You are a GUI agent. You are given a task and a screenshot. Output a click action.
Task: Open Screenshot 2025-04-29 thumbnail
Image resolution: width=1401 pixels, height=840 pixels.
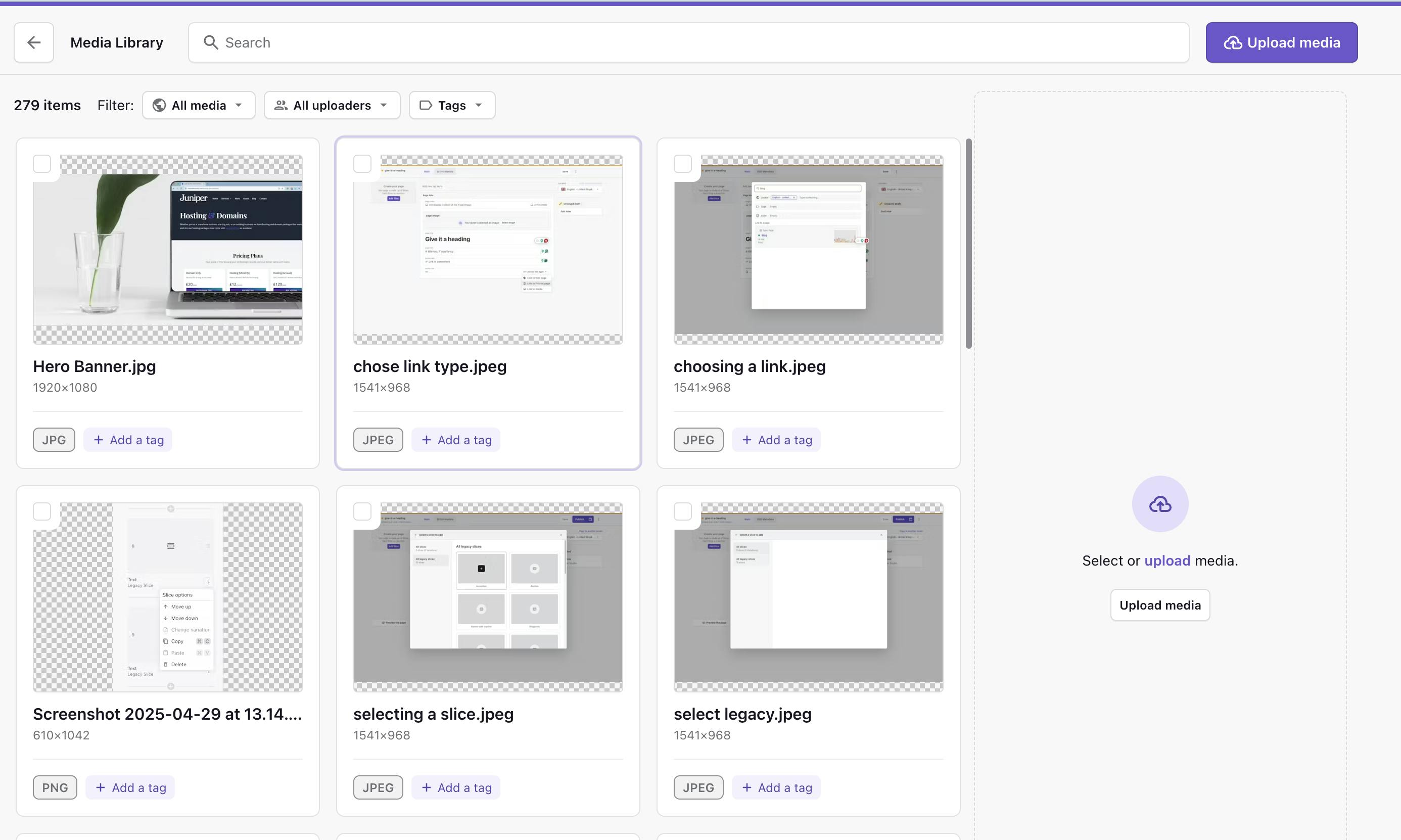[168, 597]
